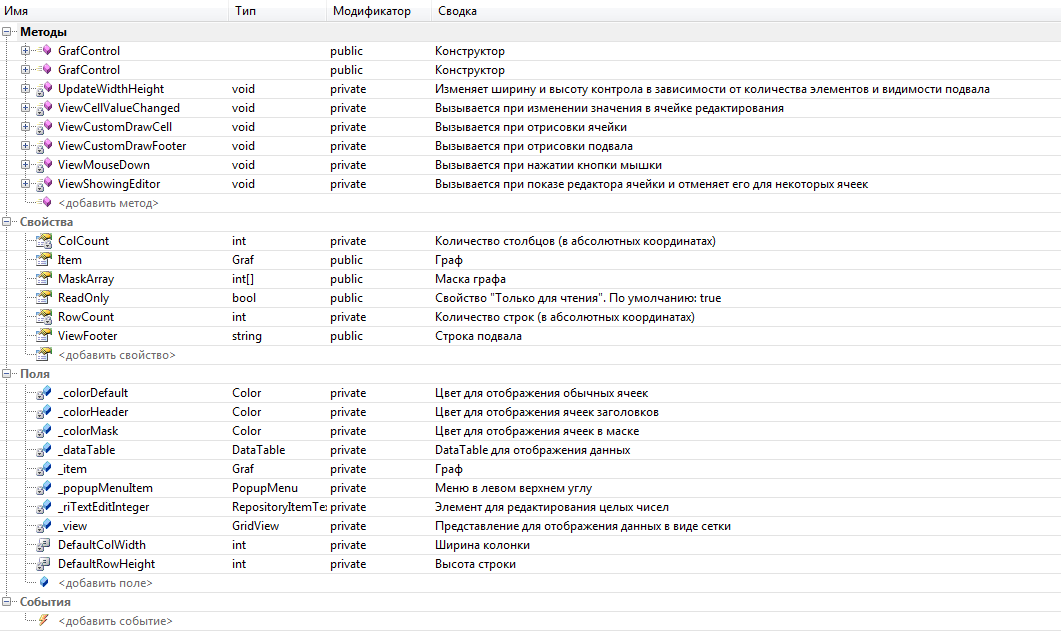Click summary 'Высота строки'
Viewport: 1061px width, 637px height.
tap(475, 564)
